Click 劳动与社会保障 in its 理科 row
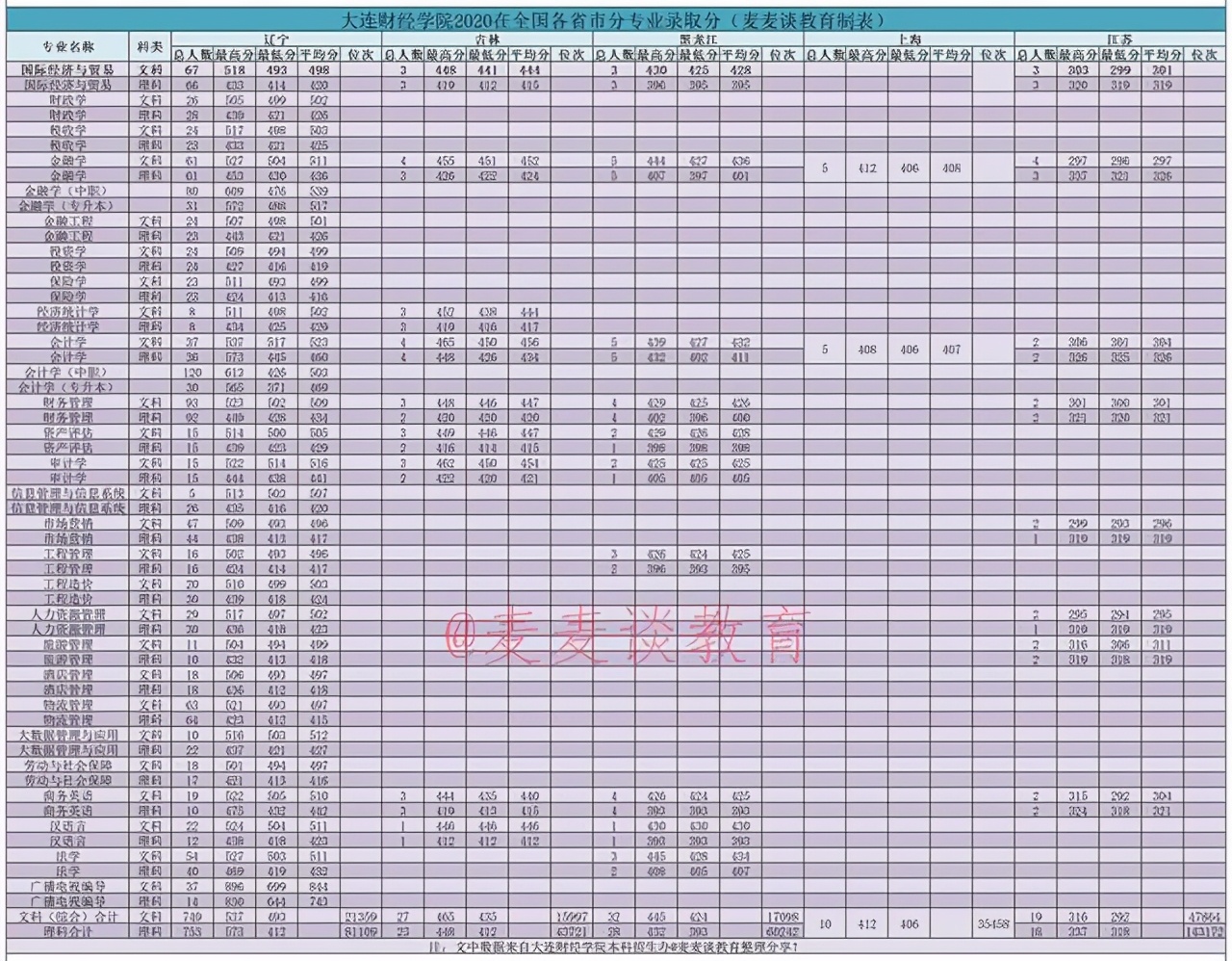Viewport: 1232px width, 961px height. [68, 780]
